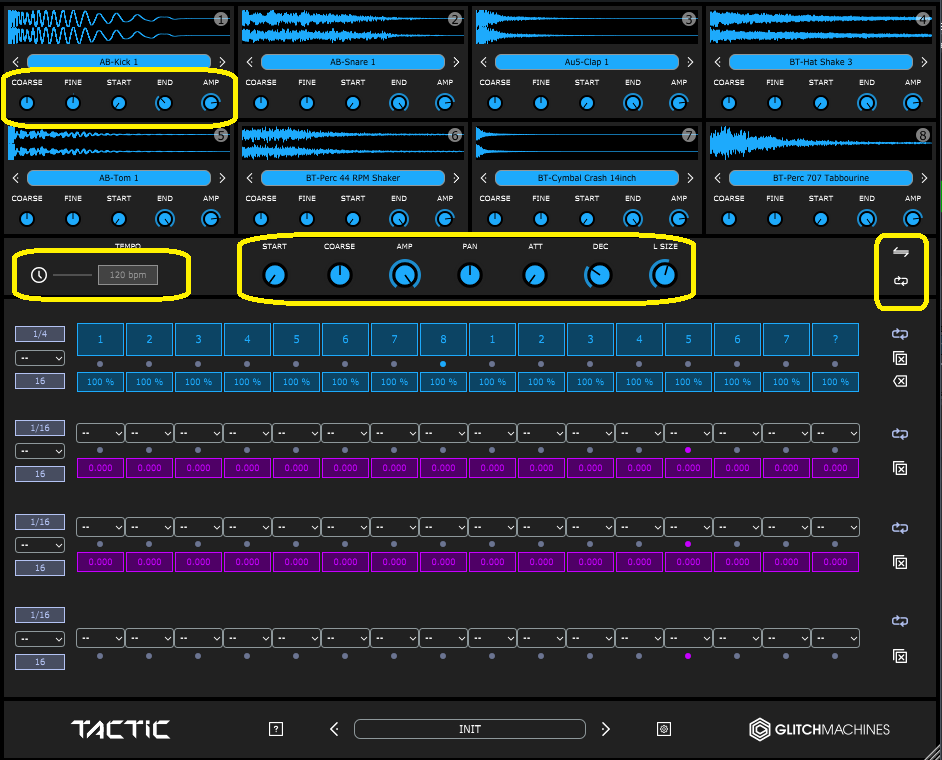Click the square settings icon right of the INIT preset
The height and width of the screenshot is (760, 942).
tap(664, 729)
